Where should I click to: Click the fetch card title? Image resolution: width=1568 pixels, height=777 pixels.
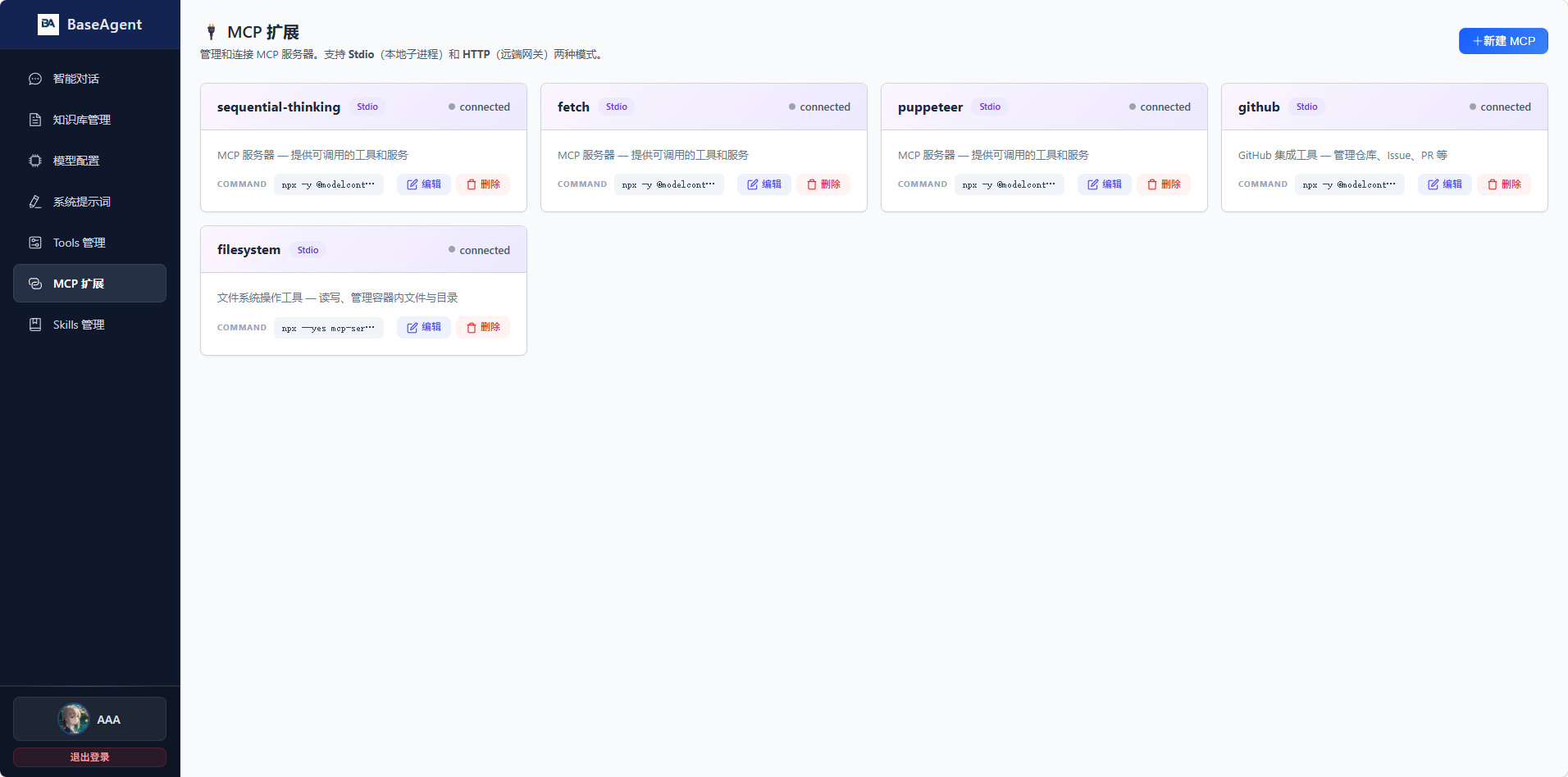point(573,107)
